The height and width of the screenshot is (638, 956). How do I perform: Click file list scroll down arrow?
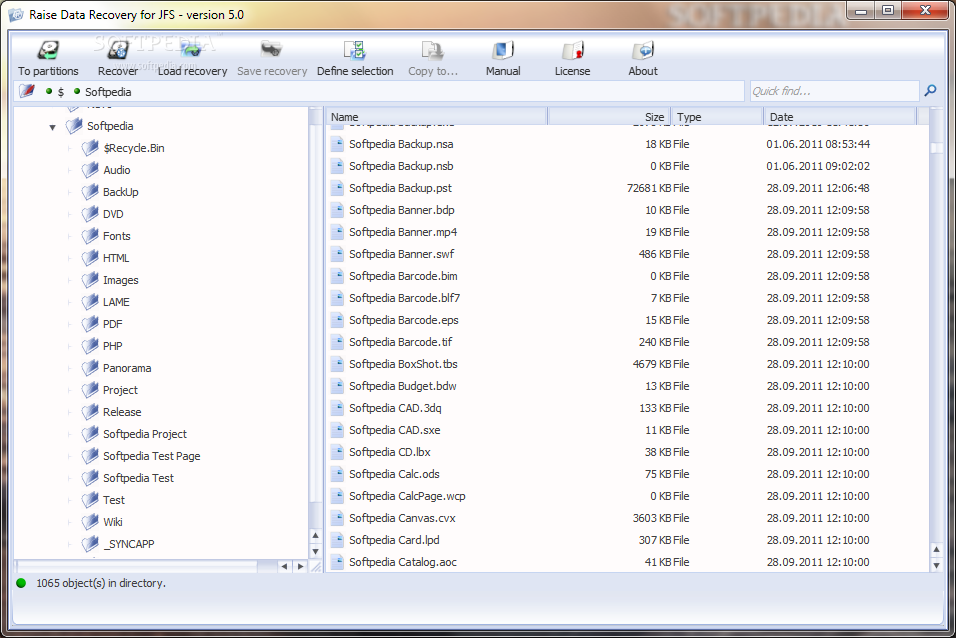936,565
